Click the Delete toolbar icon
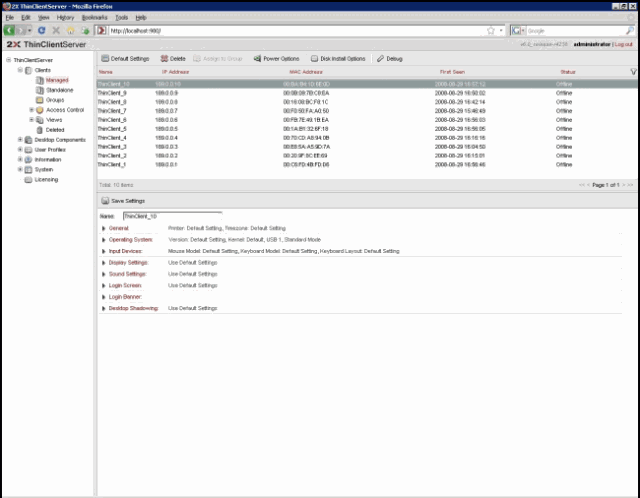The height and width of the screenshot is (498, 640). click(164, 58)
